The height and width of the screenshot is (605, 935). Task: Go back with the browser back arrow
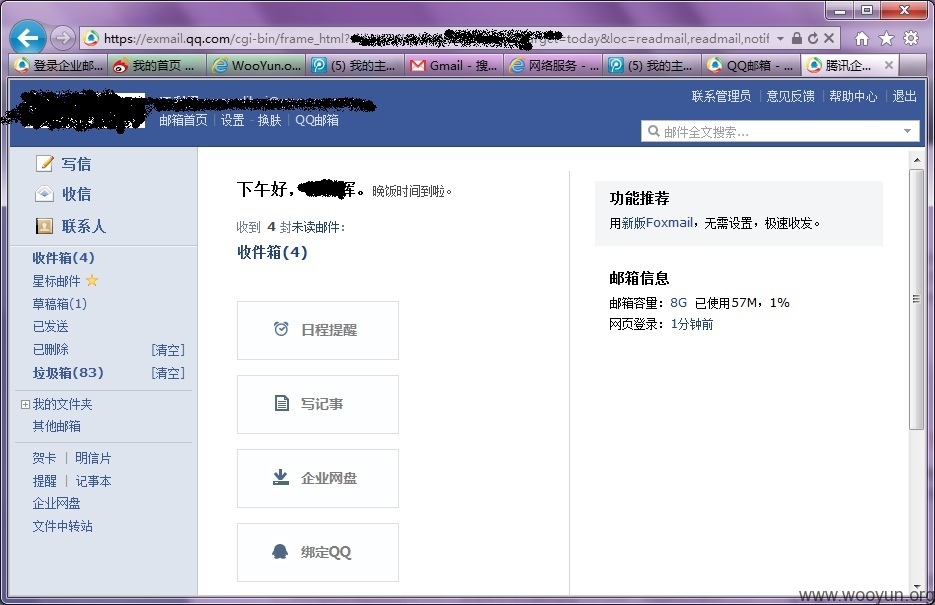click(x=27, y=38)
